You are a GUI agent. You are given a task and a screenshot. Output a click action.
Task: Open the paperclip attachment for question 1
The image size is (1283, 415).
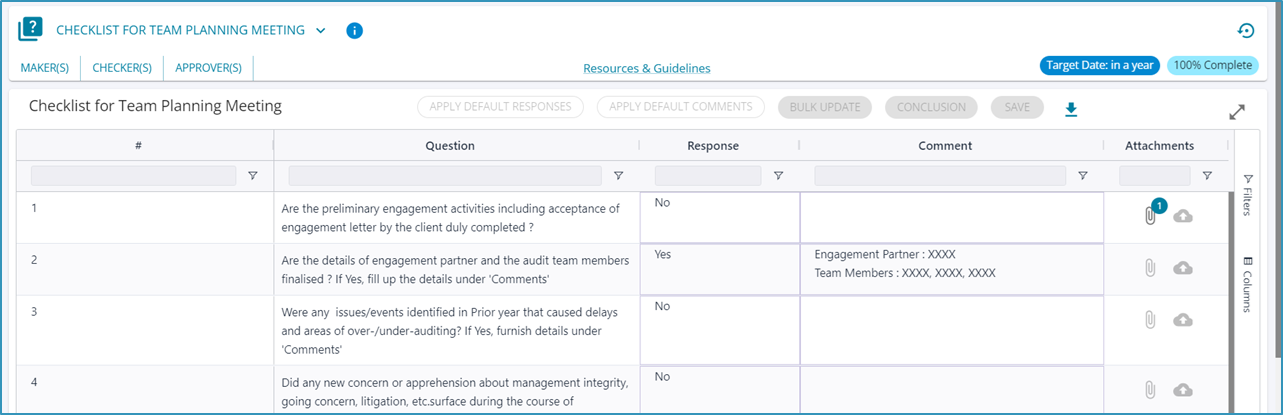click(1150, 215)
